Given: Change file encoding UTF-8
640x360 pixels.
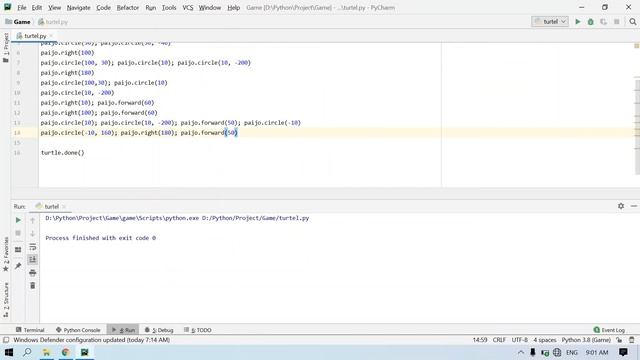Looking at the screenshot, I should (519, 340).
